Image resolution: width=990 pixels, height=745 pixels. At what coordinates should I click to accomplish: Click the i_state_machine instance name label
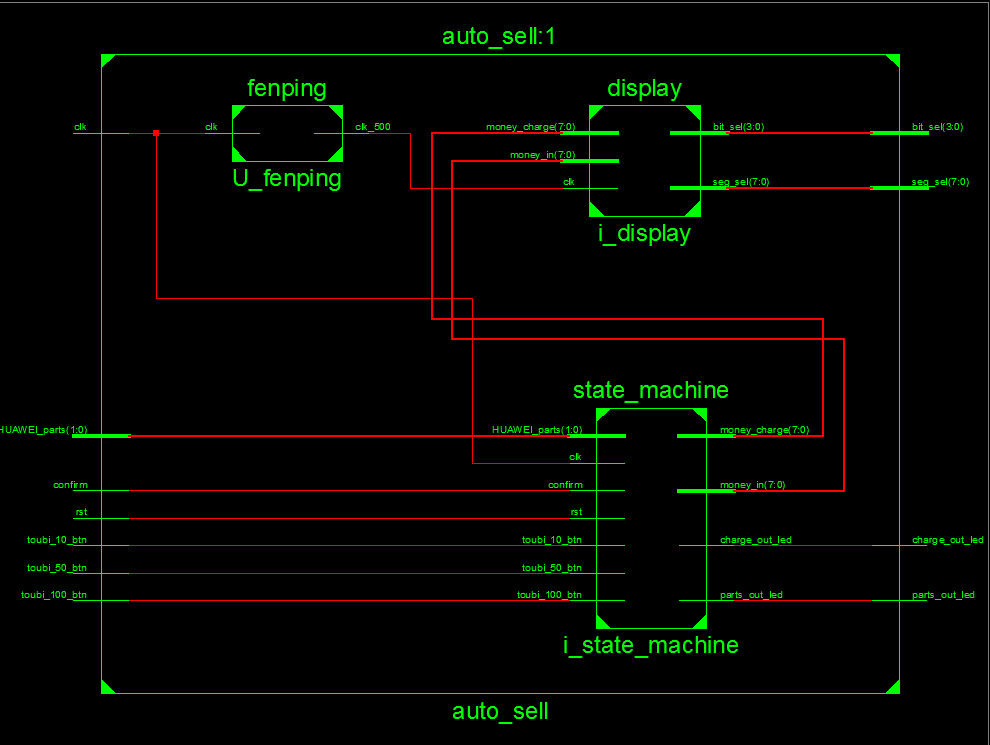tap(651, 645)
